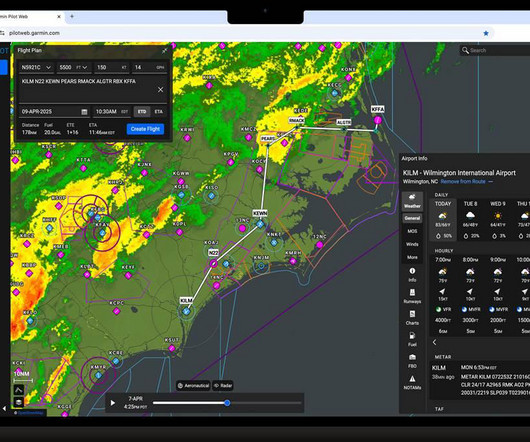Click the PEARS waypoint label on map
The width and height of the screenshot is (530, 442).
click(x=268, y=139)
